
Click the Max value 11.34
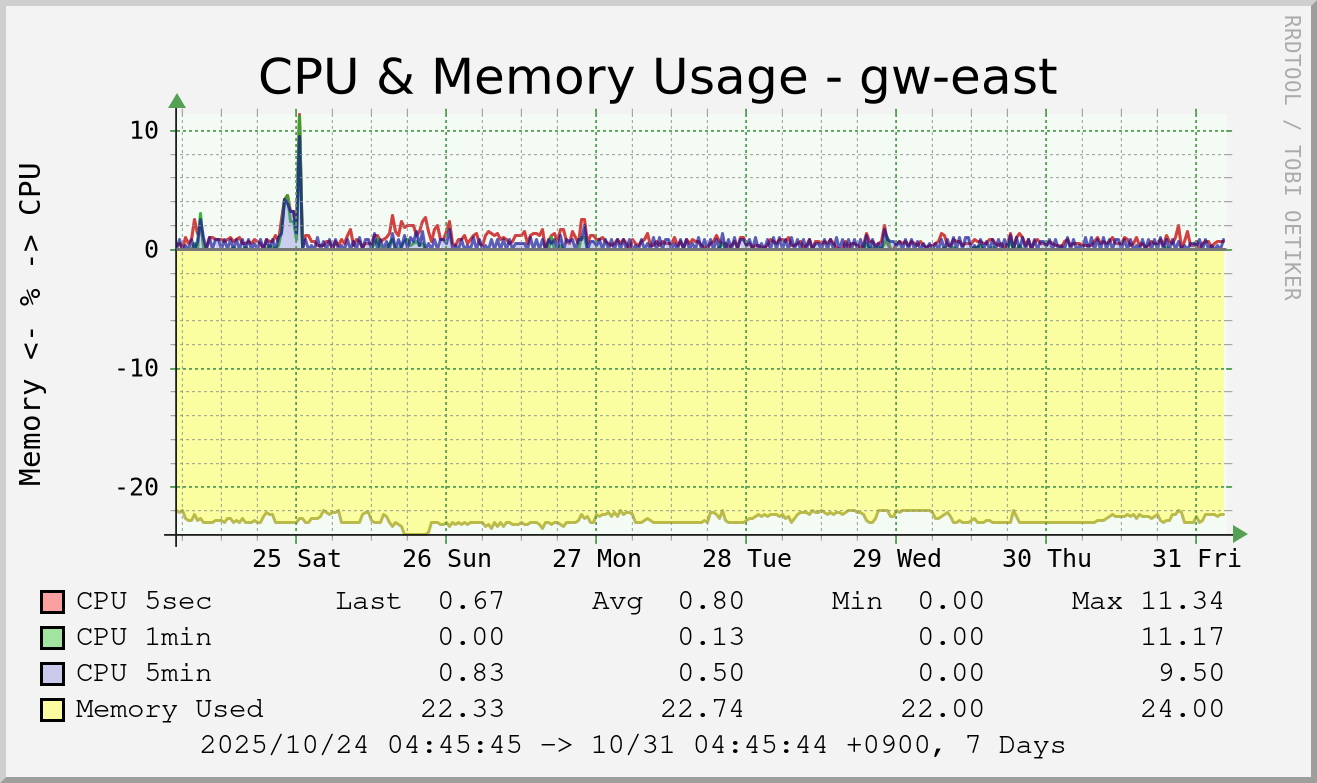click(x=1181, y=602)
